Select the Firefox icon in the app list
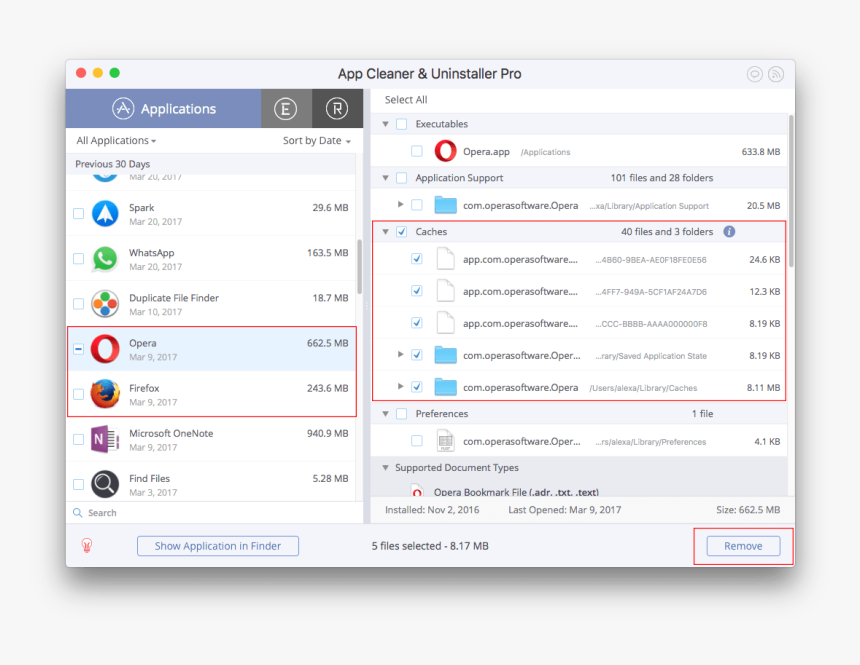This screenshot has height=665, width=860. 105,394
